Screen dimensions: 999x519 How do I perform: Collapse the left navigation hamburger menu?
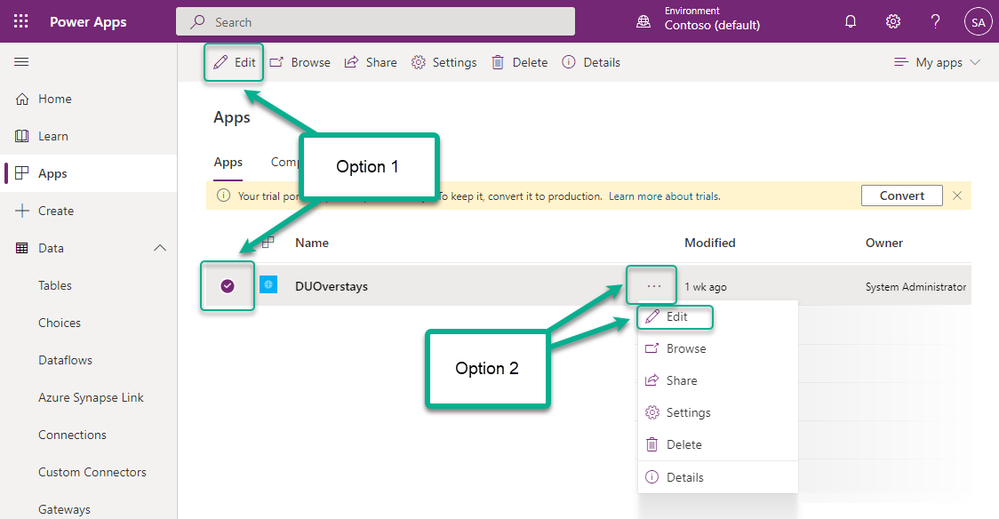(22, 62)
